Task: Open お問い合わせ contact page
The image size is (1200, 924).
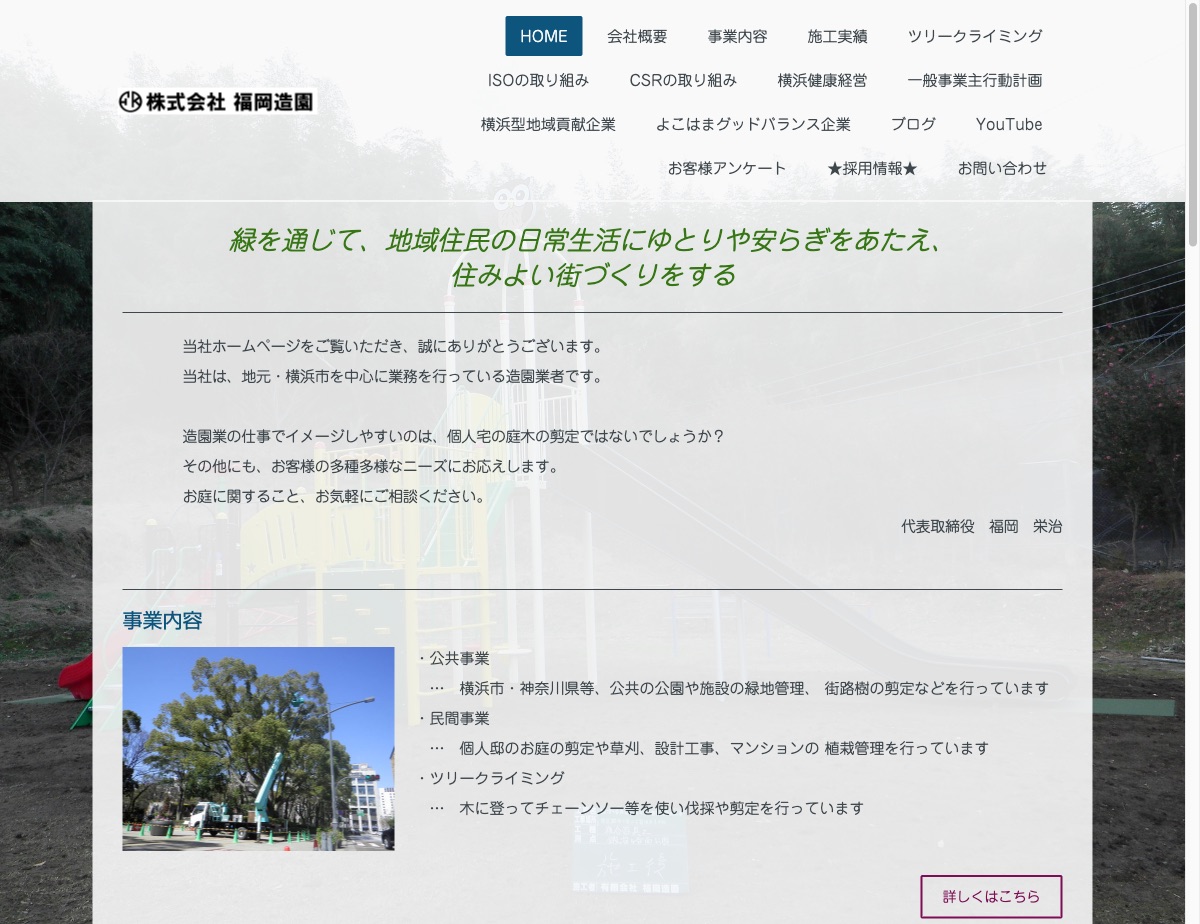Action: click(x=1002, y=168)
